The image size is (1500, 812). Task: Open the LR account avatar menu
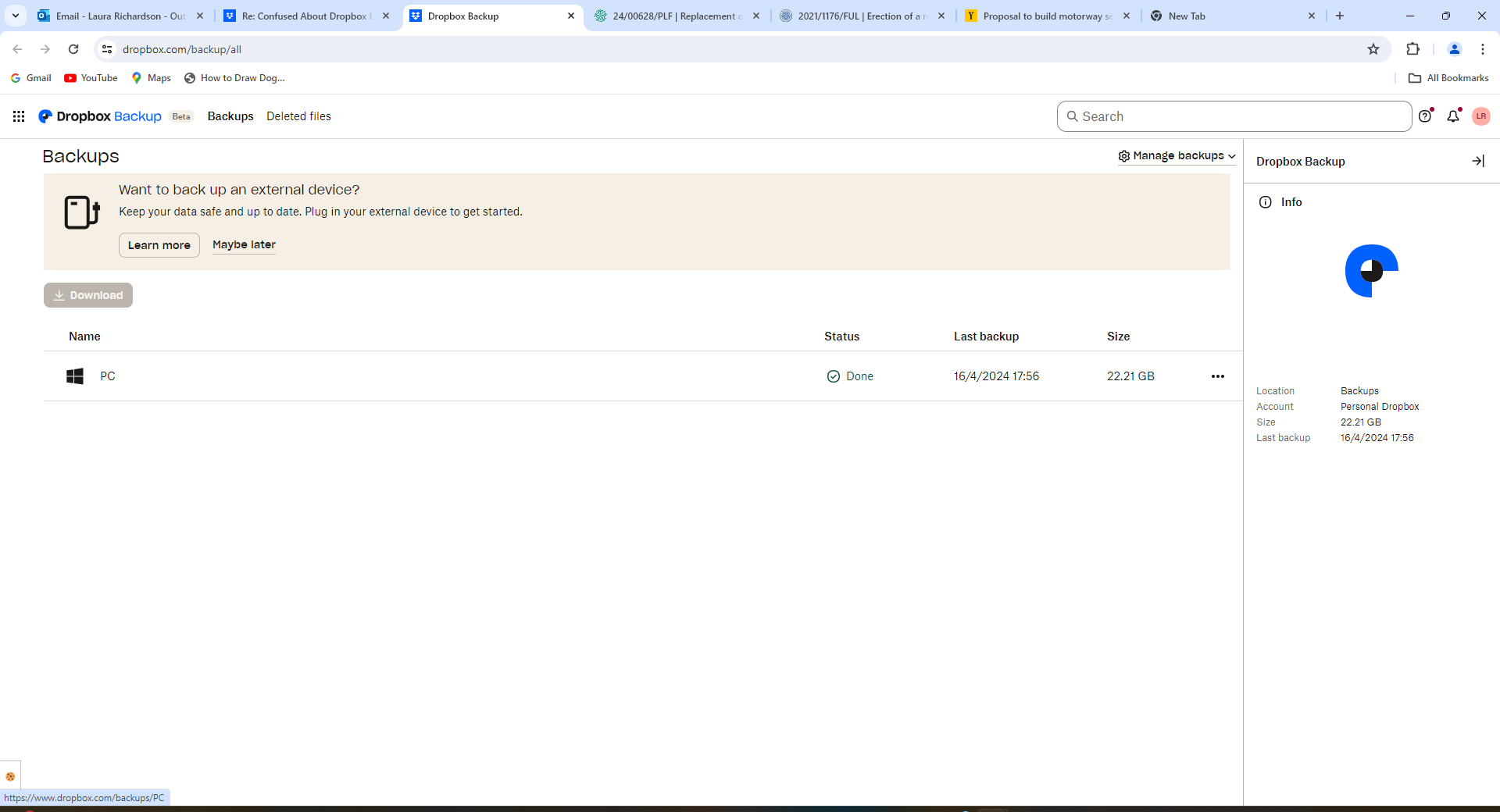(x=1481, y=116)
